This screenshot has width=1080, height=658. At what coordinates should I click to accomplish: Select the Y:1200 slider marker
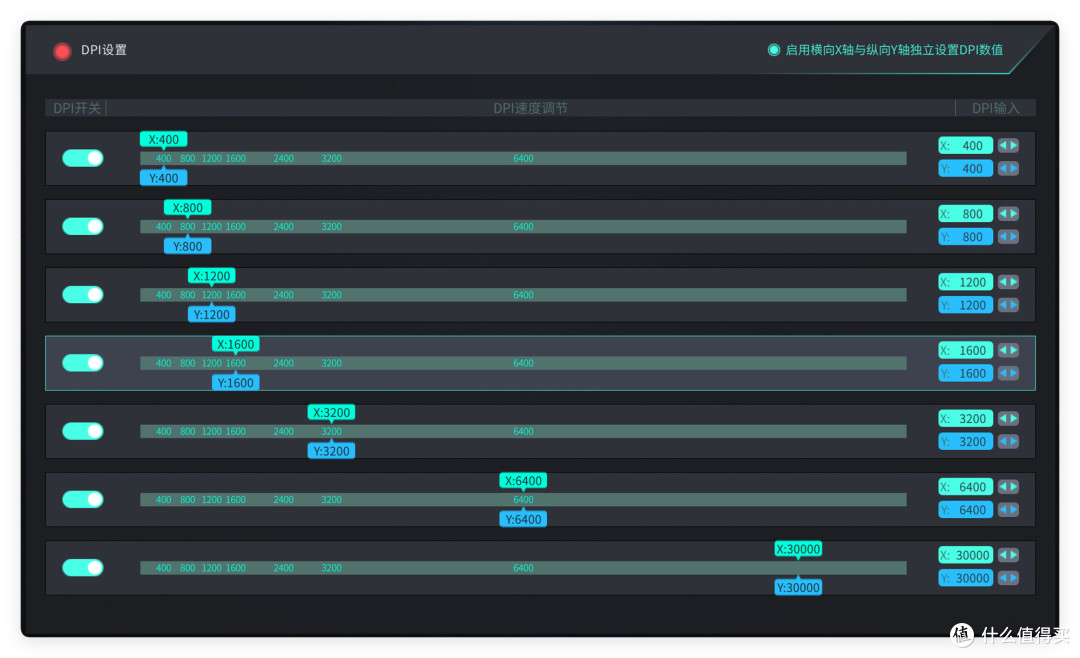[x=211, y=314]
